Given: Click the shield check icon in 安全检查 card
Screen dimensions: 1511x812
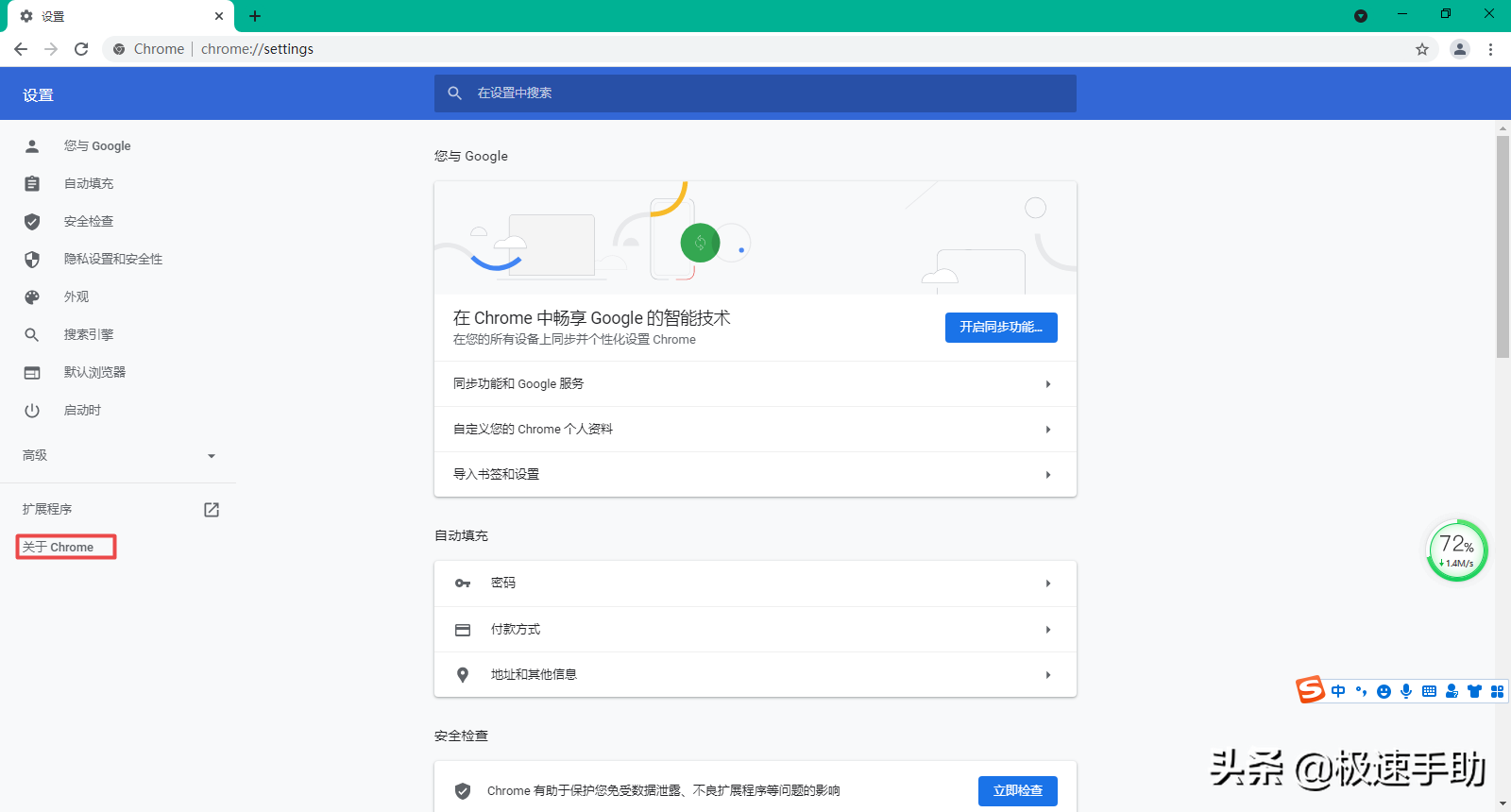Looking at the screenshot, I should pyautogui.click(x=463, y=791).
